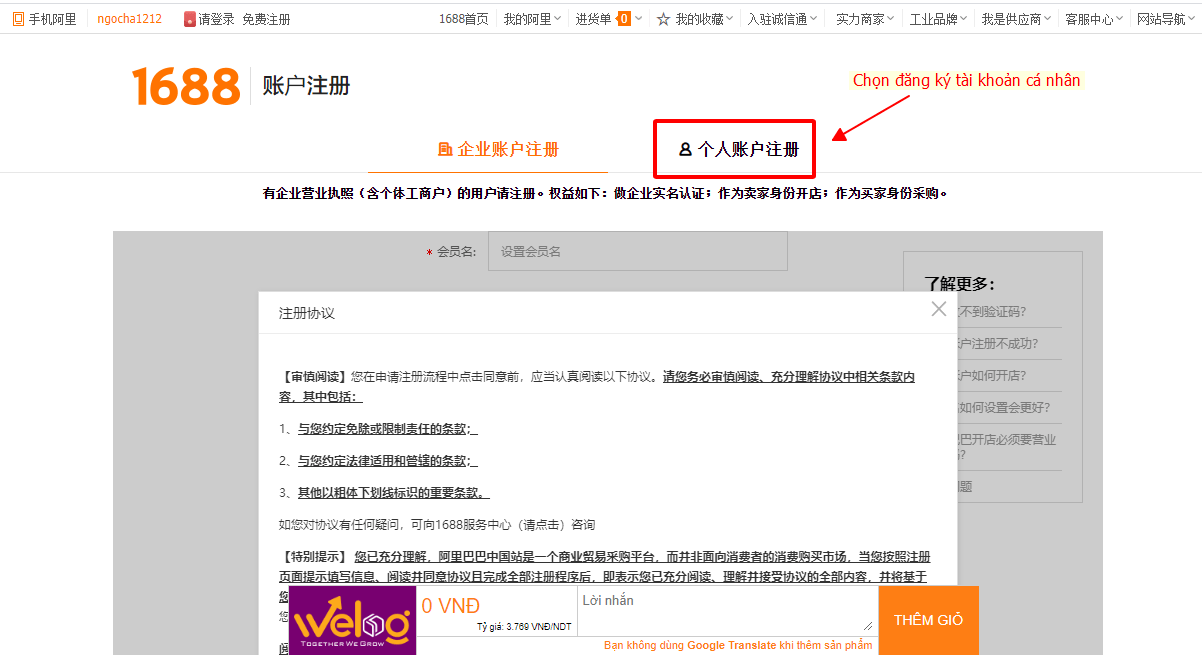Click the Welog logo
The width and height of the screenshot is (1202, 655).
(352, 620)
